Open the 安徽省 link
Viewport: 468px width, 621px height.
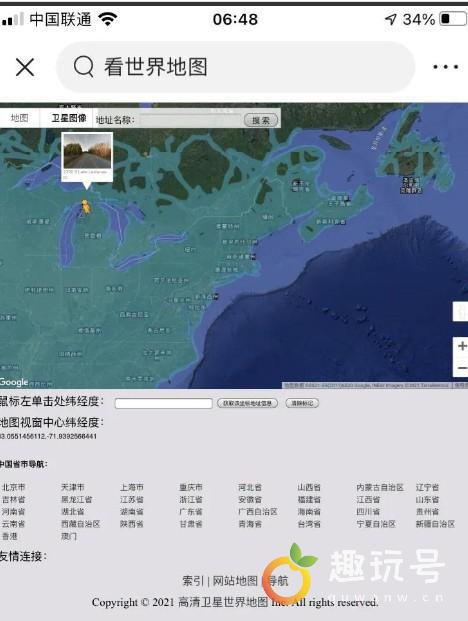pyautogui.click(x=250, y=499)
